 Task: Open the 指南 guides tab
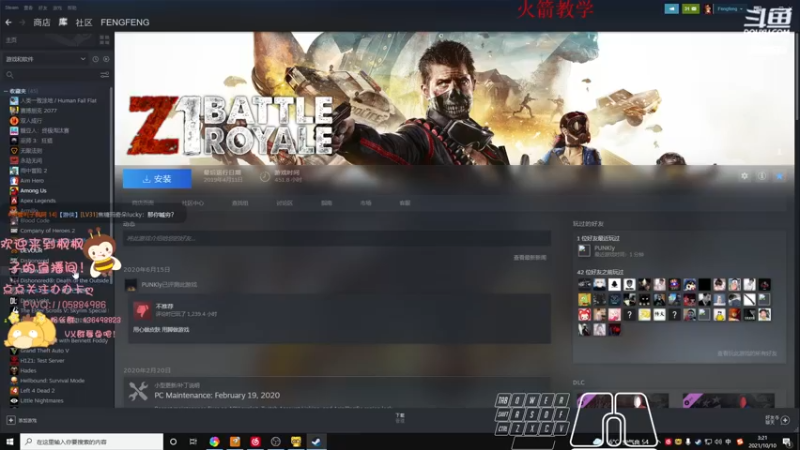tap(327, 203)
